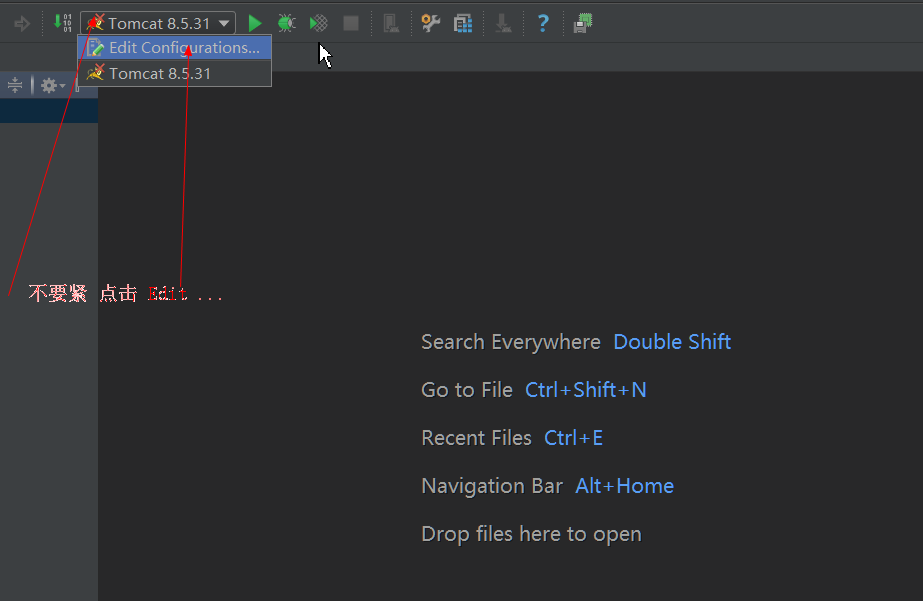Click the download arrow icon in toolbar
Viewport: 923px width, 601px height.
click(x=504, y=23)
